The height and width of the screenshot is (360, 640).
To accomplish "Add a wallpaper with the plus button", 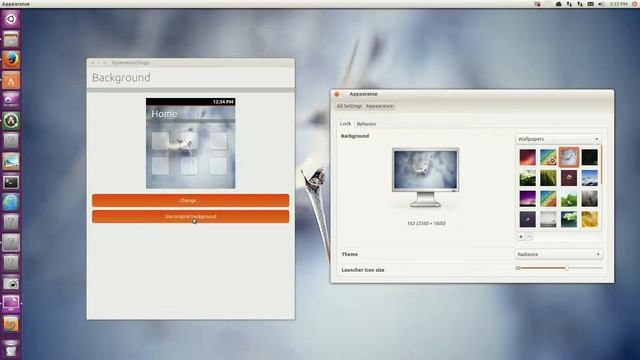I will pos(521,236).
